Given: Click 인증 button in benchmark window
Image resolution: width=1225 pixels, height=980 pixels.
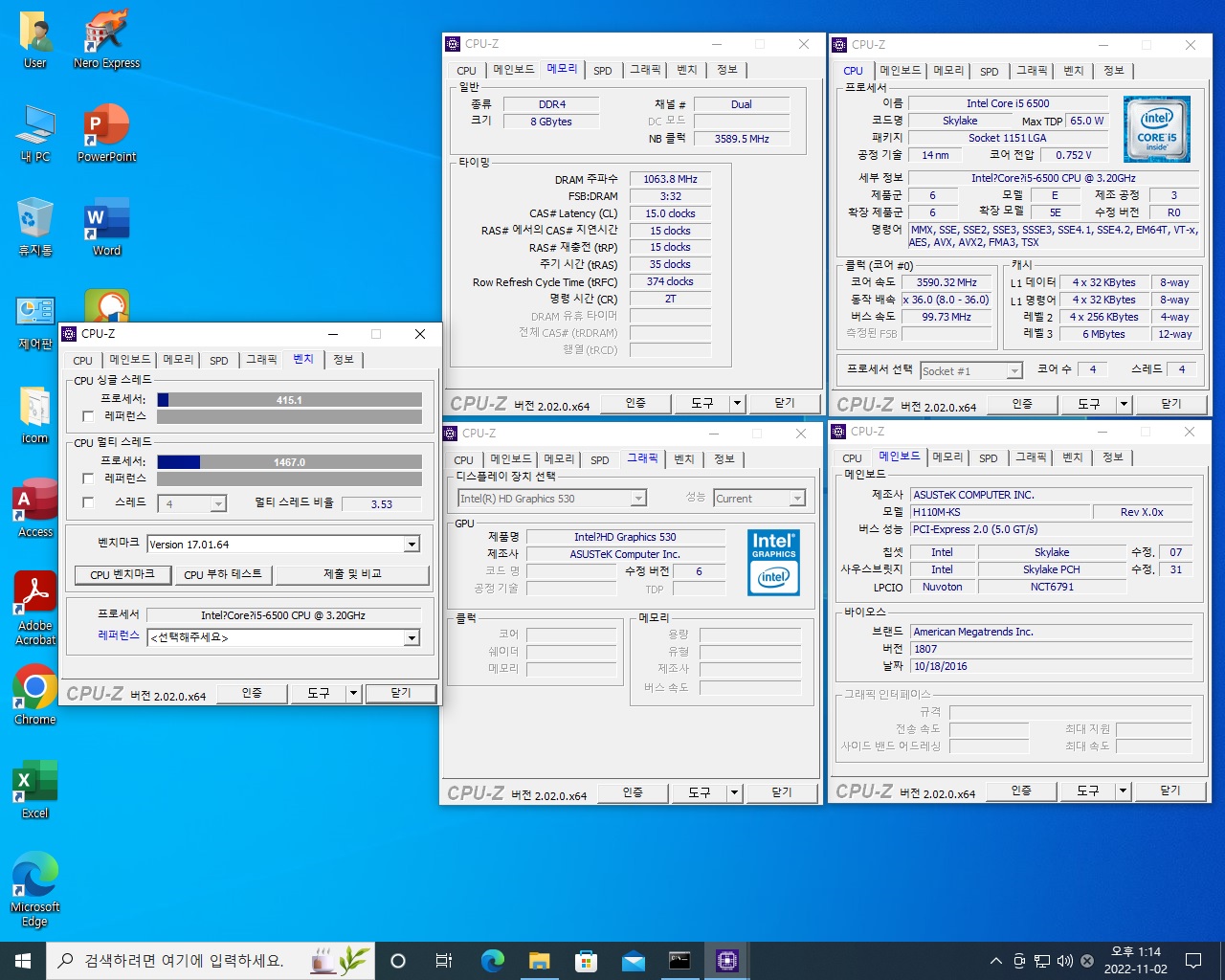Looking at the screenshot, I should pos(252,693).
